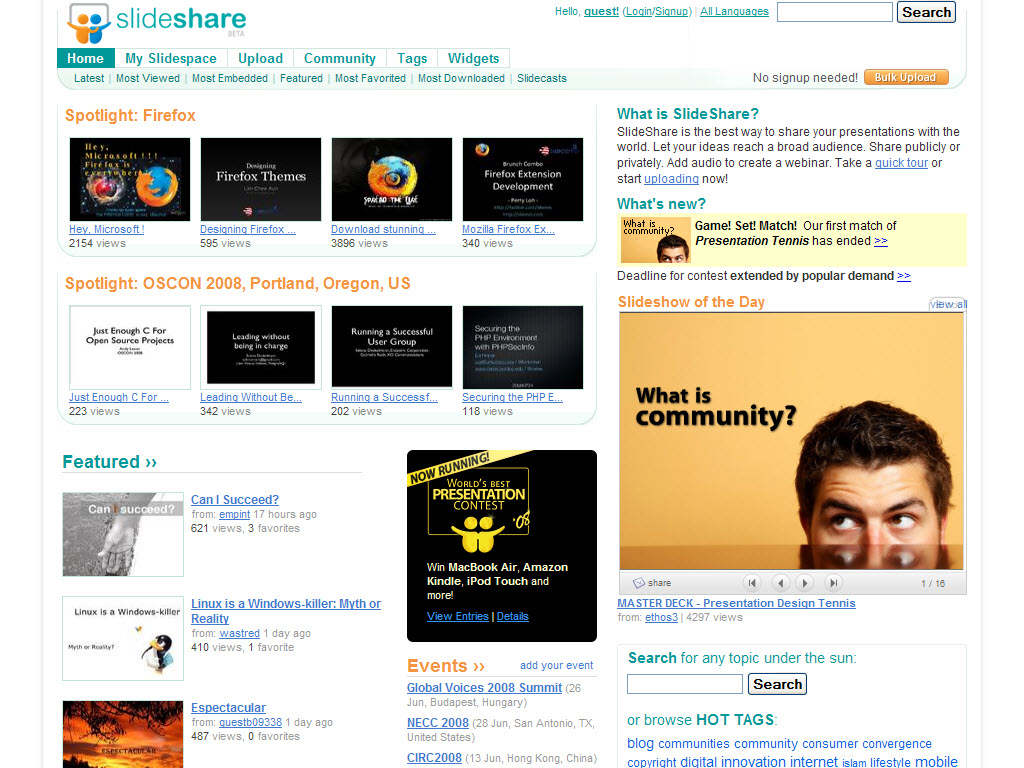Go to first slide in player

pyautogui.click(x=752, y=583)
